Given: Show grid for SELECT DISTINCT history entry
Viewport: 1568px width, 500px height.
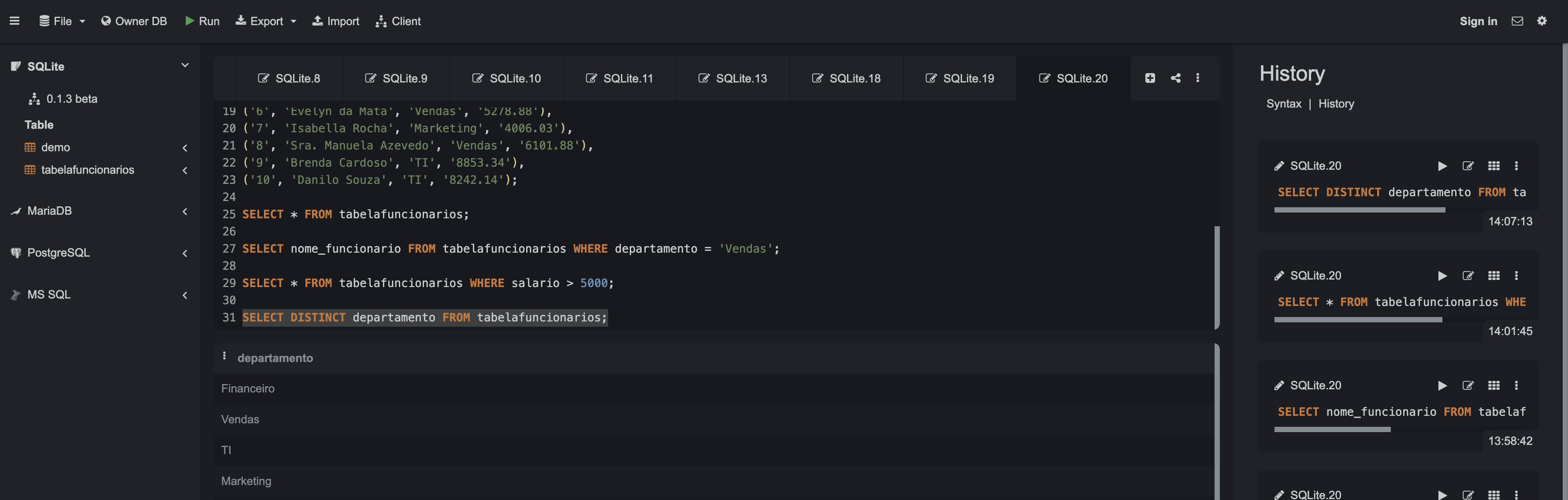Looking at the screenshot, I should point(1494,166).
